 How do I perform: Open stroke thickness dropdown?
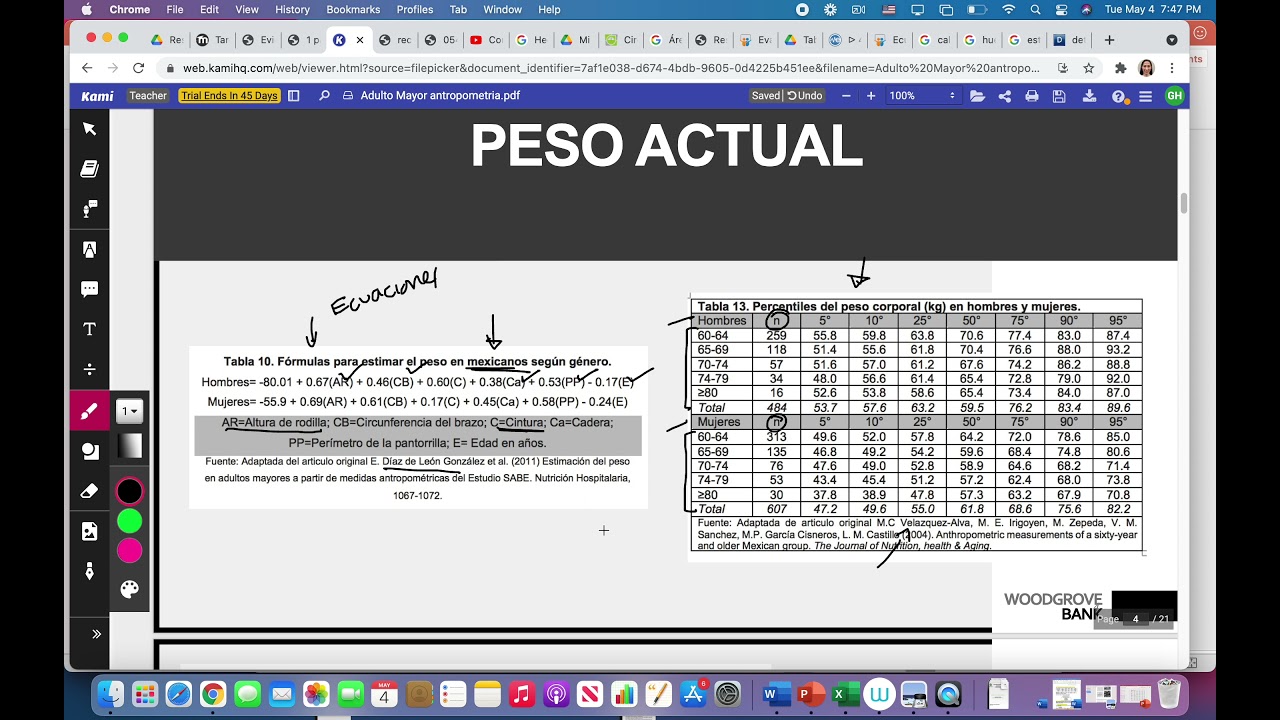click(130, 411)
